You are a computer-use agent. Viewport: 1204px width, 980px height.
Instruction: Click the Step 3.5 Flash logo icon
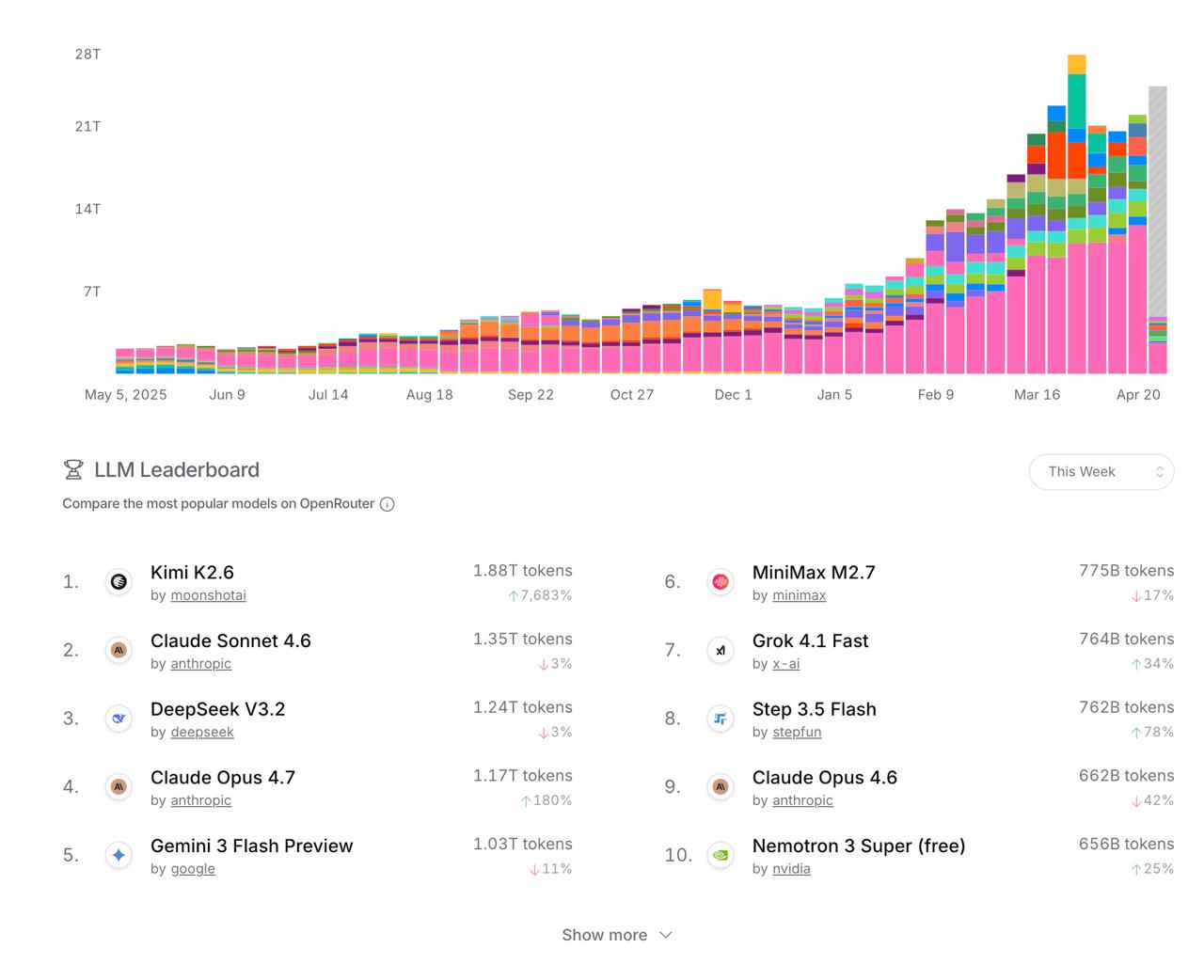click(x=721, y=719)
